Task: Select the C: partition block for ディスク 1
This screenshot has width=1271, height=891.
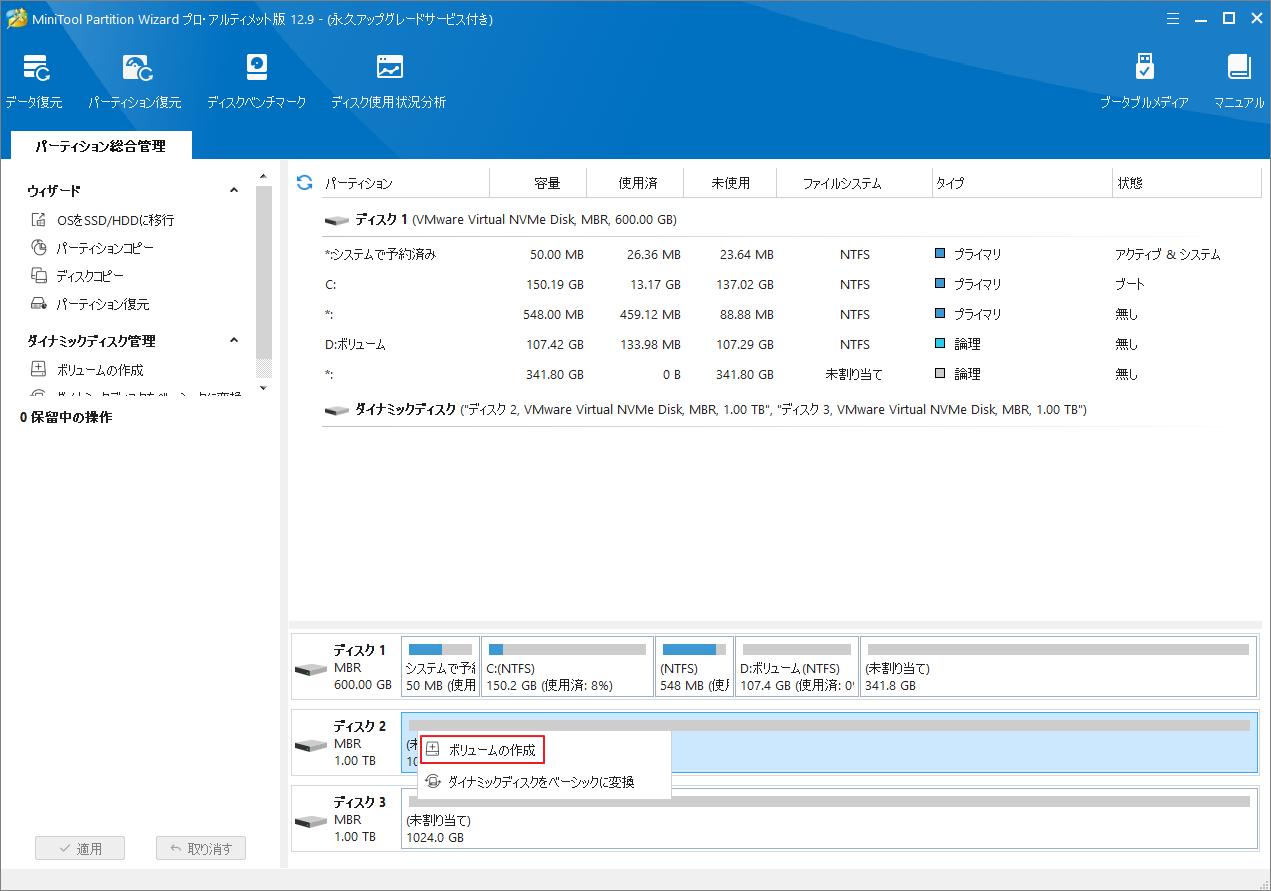Action: tap(567, 665)
